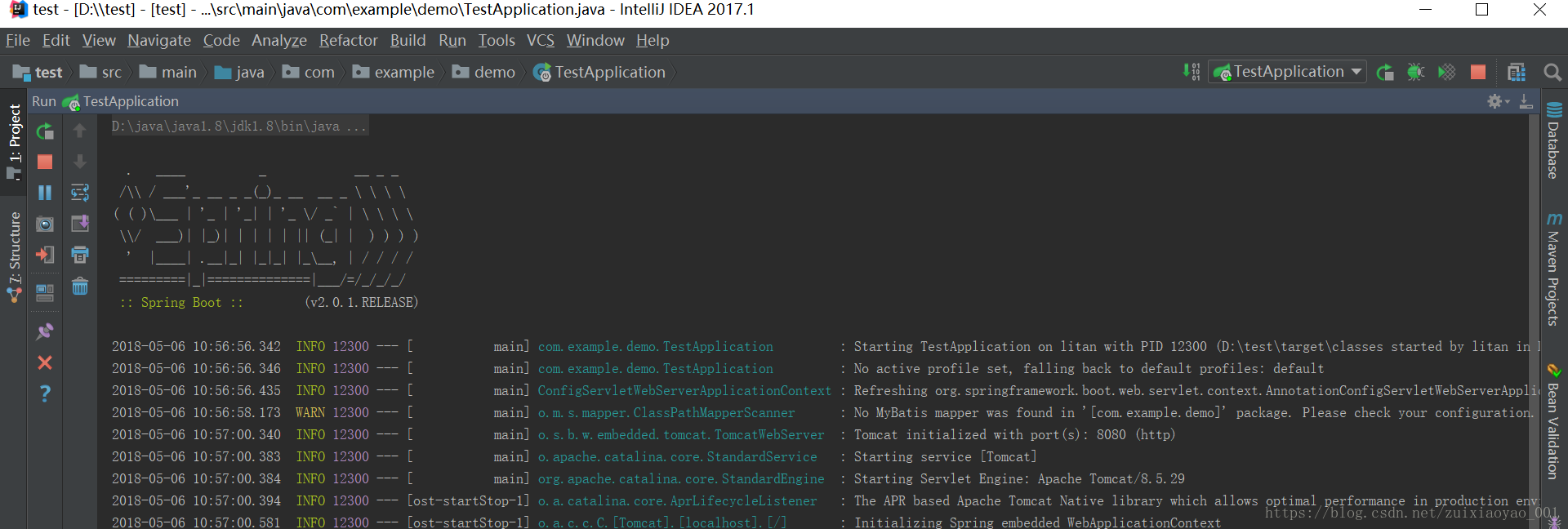Print console output with printer icon

click(80, 255)
